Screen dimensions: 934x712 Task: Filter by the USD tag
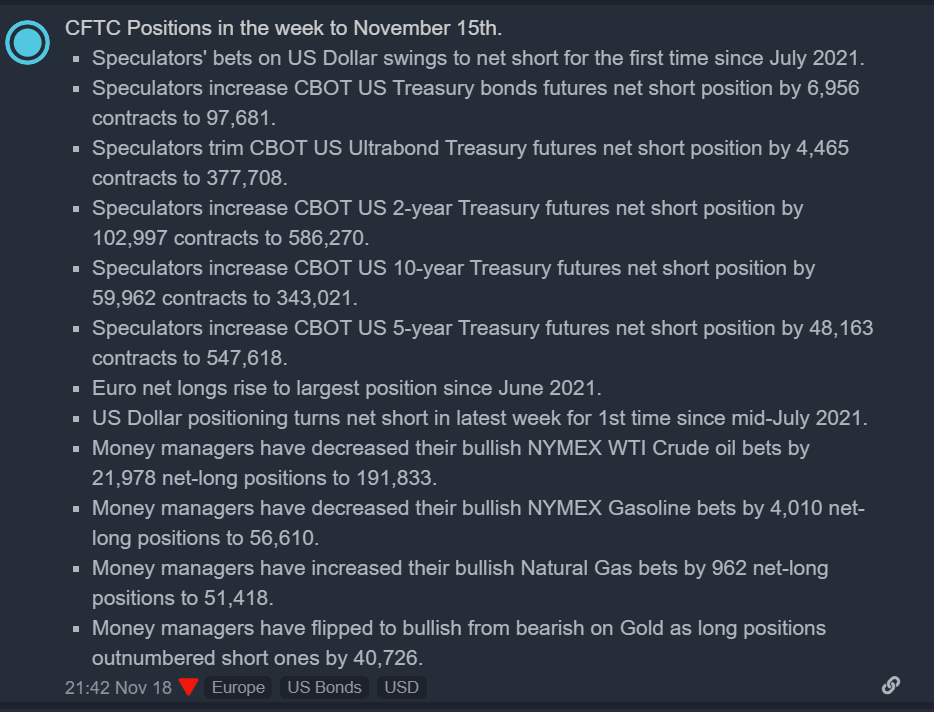[402, 687]
